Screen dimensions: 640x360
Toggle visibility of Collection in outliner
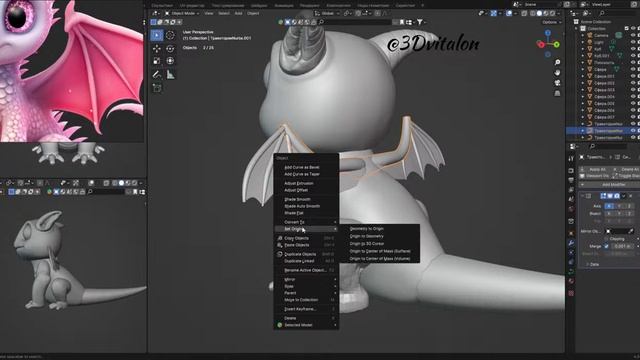pyautogui.click(x=633, y=29)
